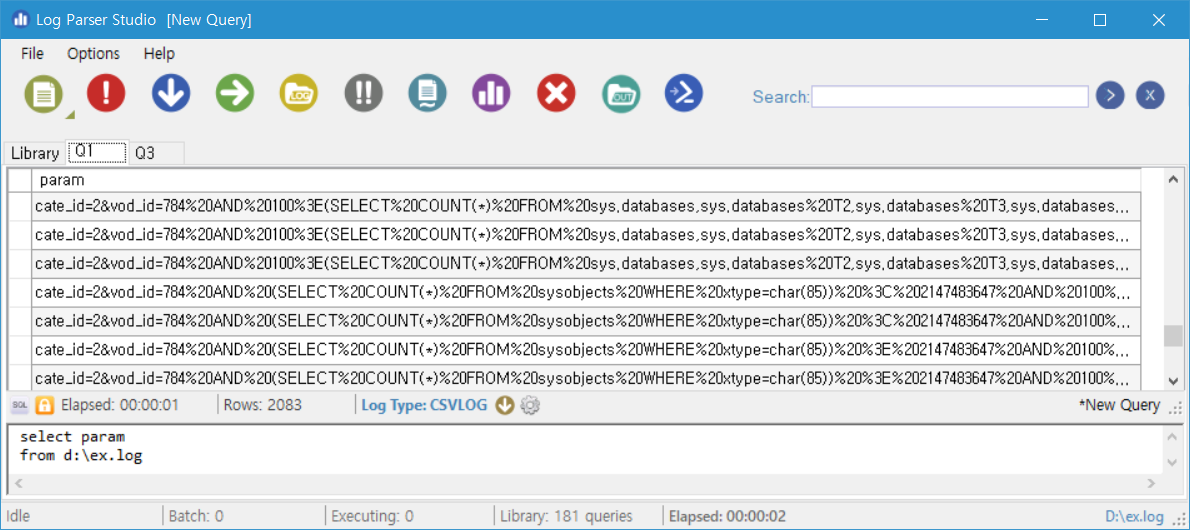Switch to the Q3 tab
The height and width of the screenshot is (530, 1190).
(x=155, y=153)
